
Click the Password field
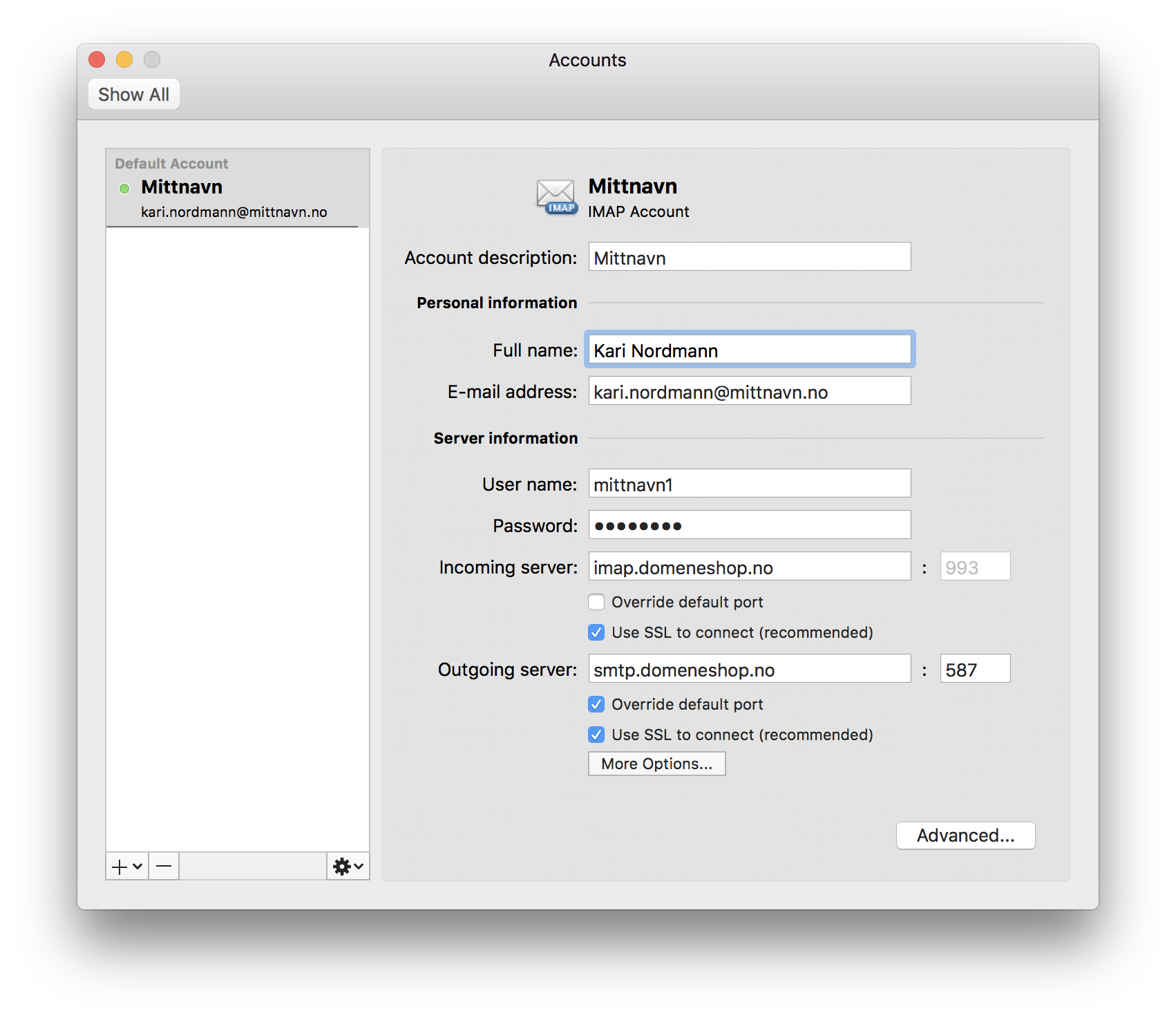click(x=750, y=525)
